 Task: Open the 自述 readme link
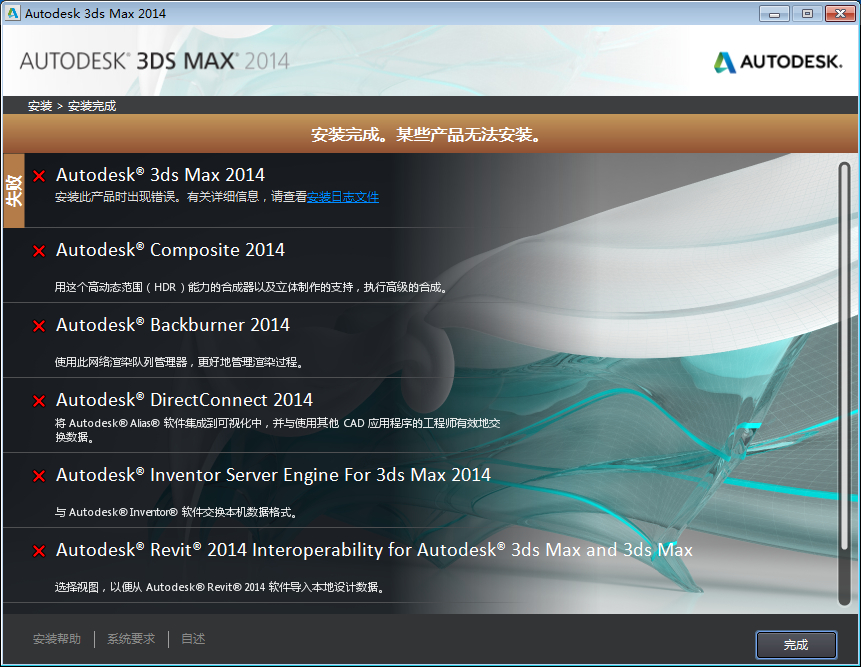tap(193, 638)
